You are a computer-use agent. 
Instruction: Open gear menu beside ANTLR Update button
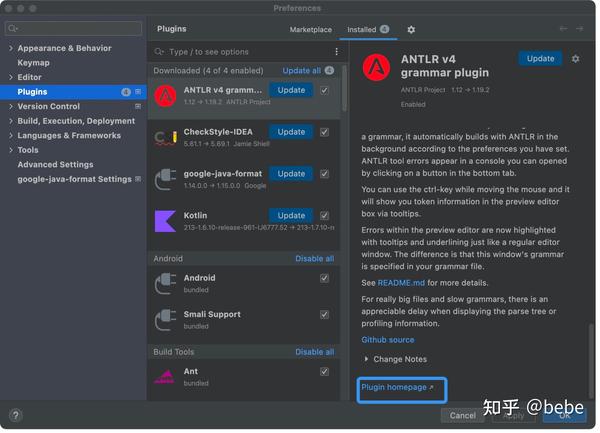pos(575,59)
